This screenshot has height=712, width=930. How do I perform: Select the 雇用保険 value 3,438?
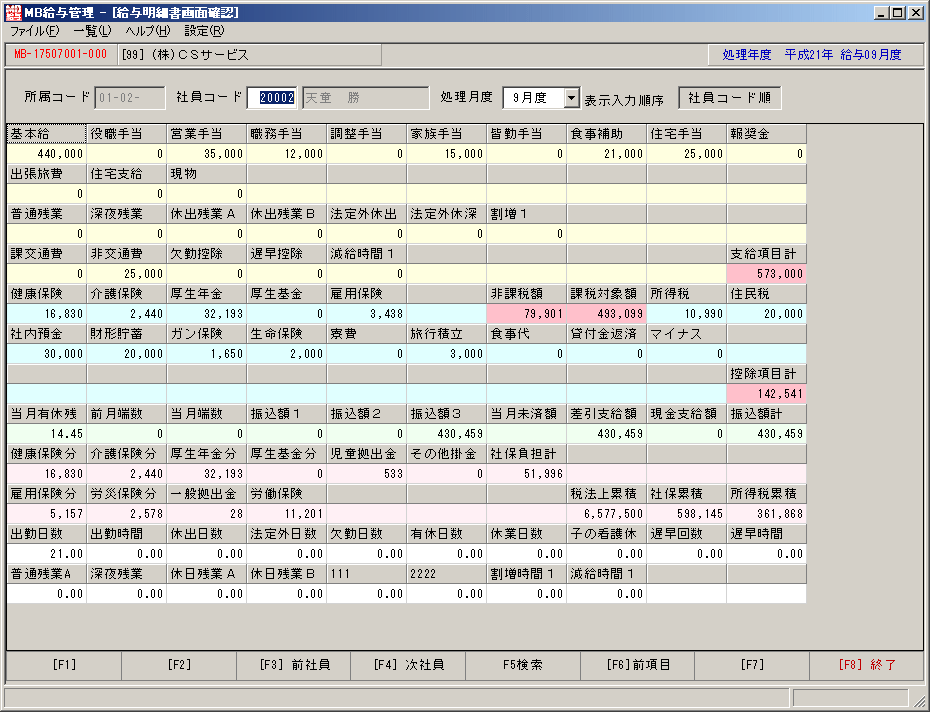pos(367,314)
